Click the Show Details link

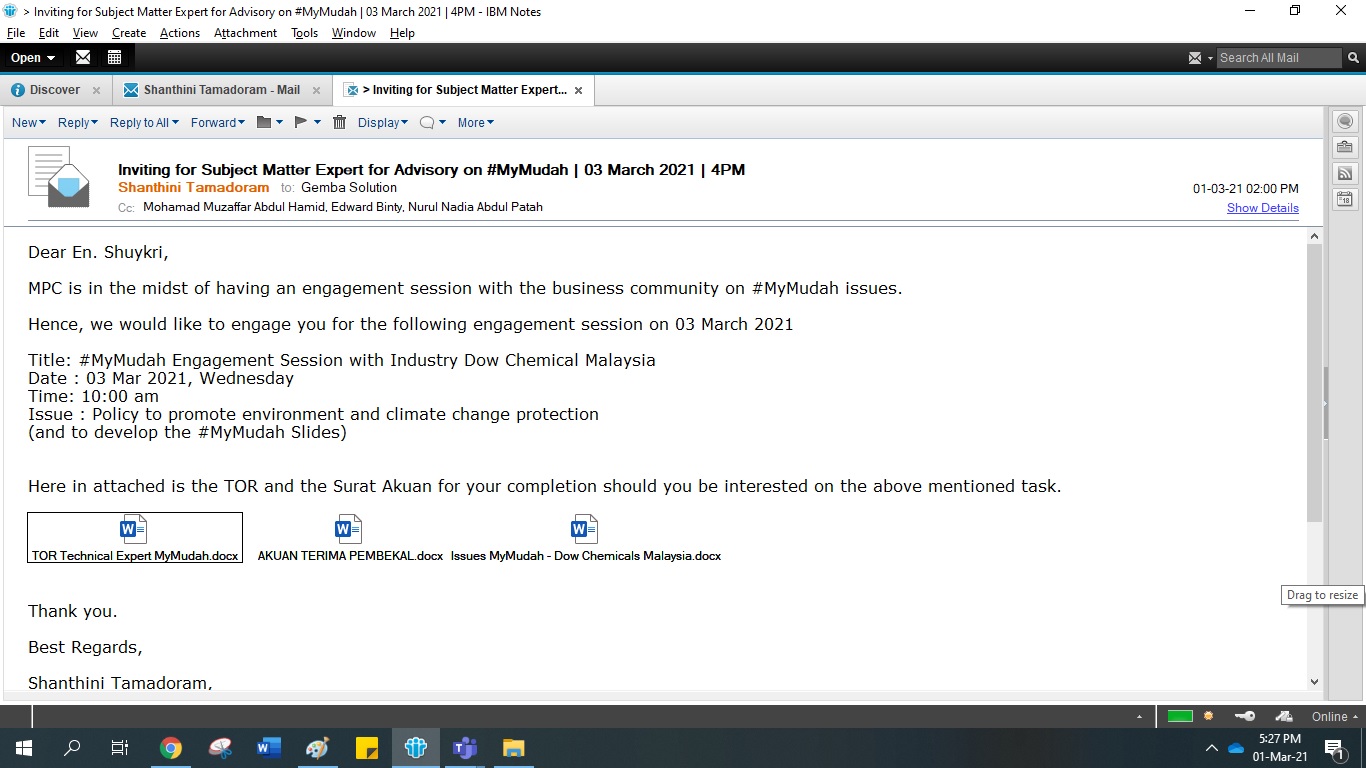tap(1262, 208)
